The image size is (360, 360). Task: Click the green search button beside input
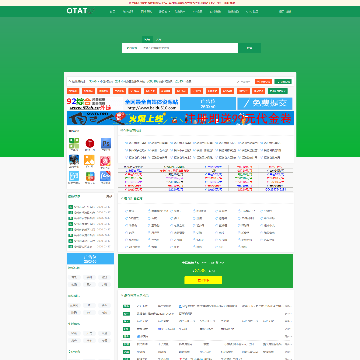(250, 48)
